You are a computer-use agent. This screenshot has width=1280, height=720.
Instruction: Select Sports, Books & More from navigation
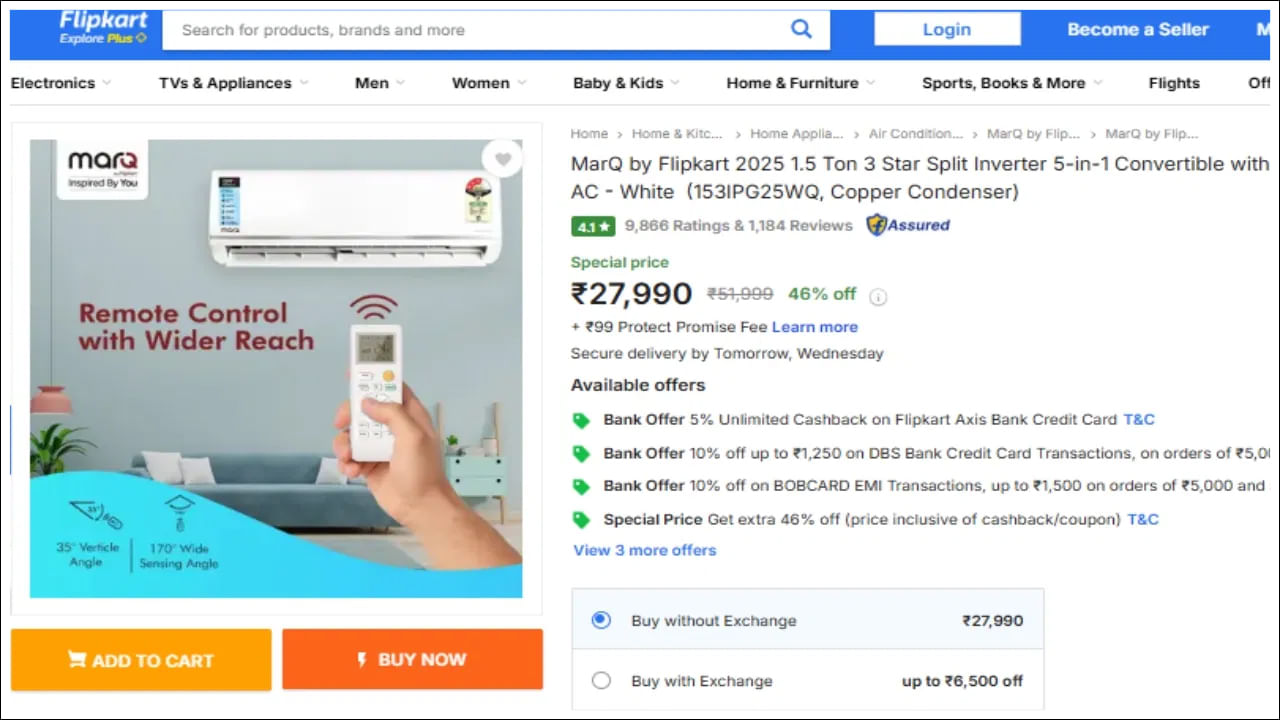point(1003,83)
